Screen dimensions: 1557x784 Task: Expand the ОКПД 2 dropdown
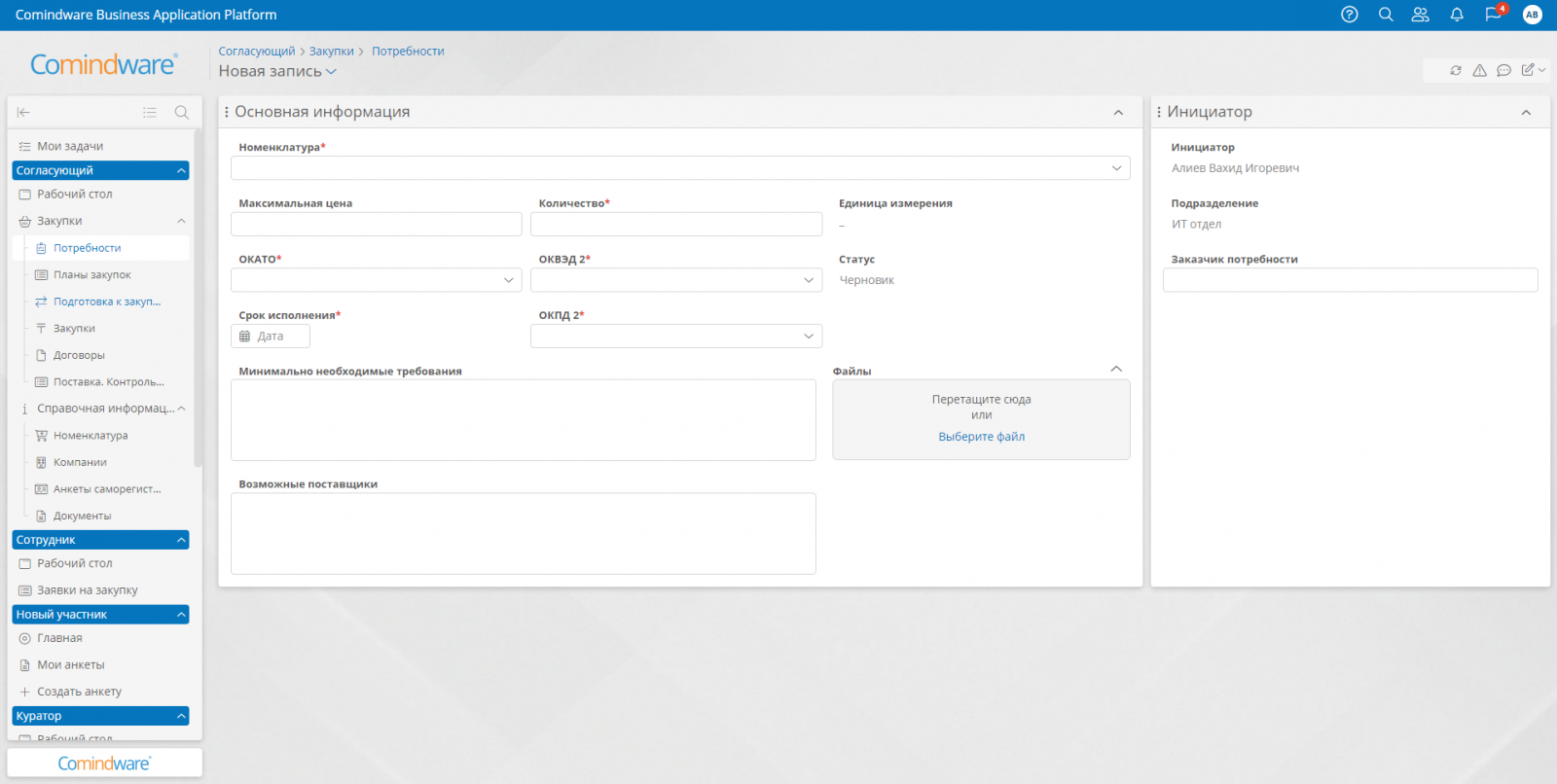tap(808, 337)
